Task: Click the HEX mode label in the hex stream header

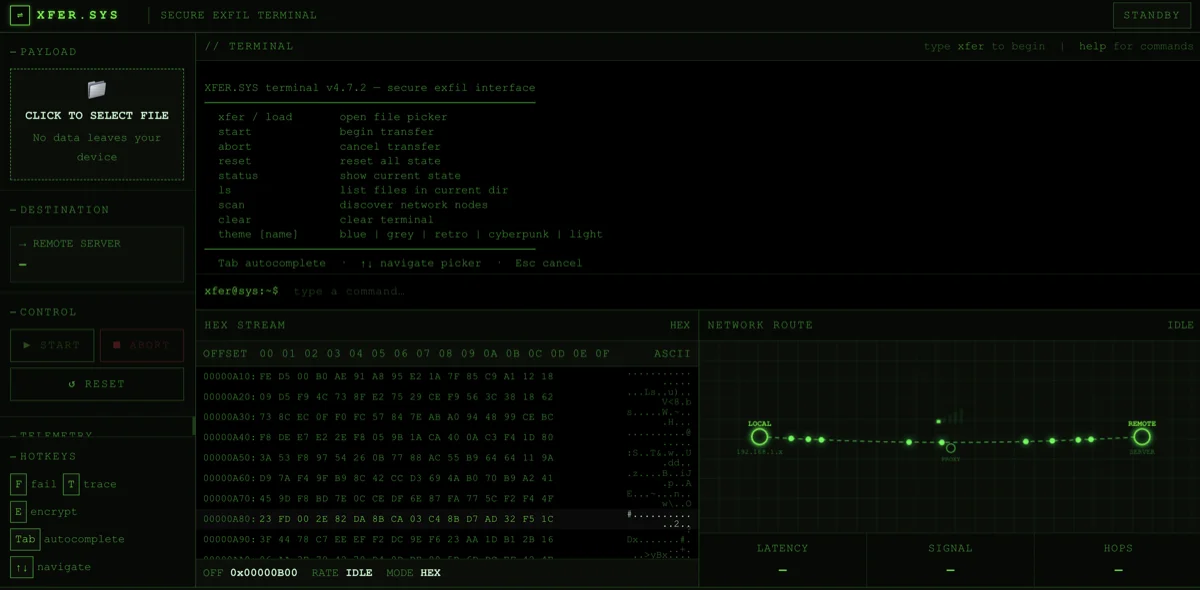Action: pos(680,325)
